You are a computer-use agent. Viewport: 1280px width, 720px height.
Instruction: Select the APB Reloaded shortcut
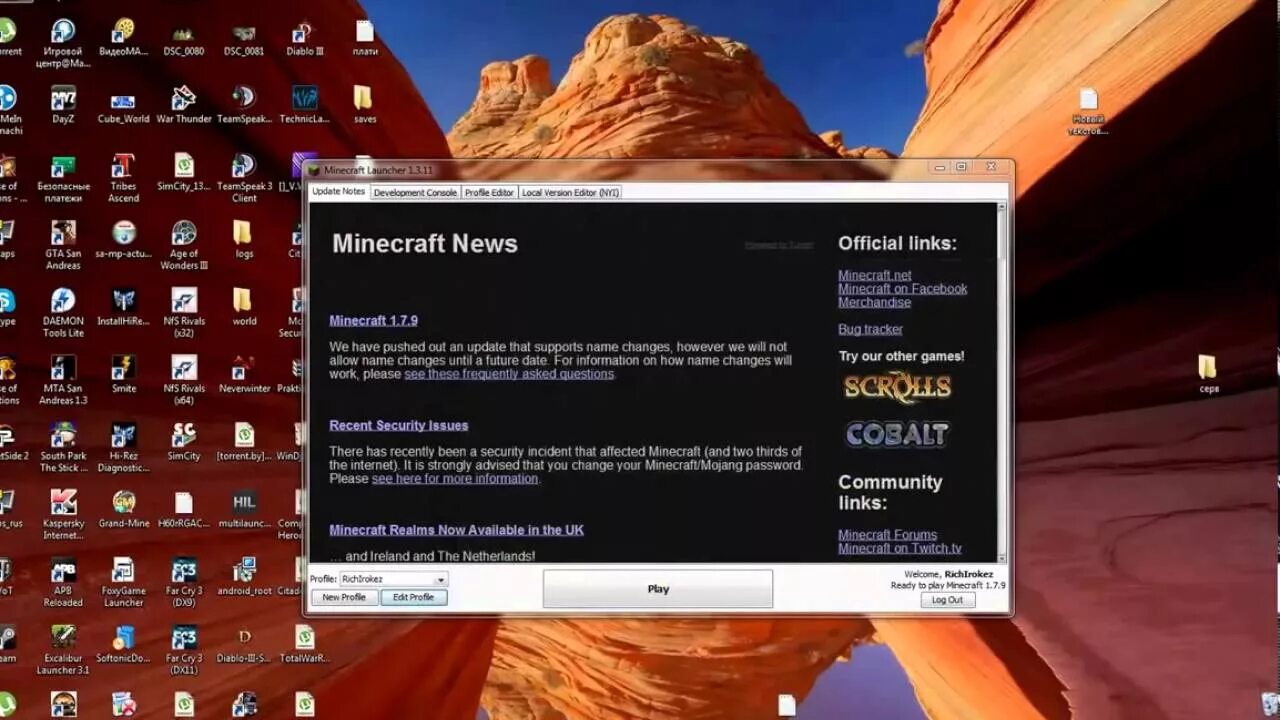[63, 582]
